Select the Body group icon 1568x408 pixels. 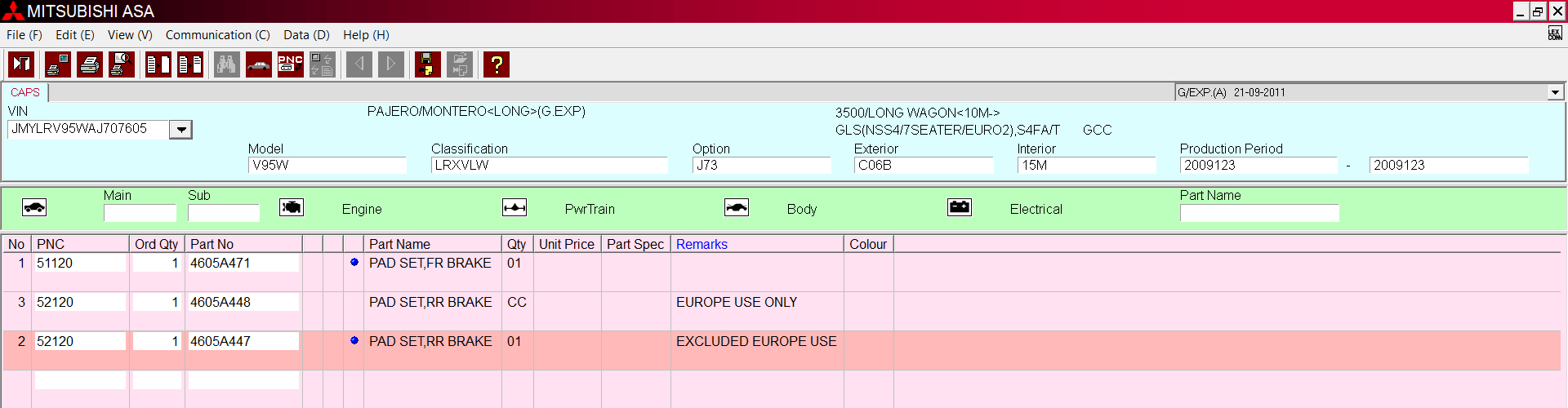point(736,208)
